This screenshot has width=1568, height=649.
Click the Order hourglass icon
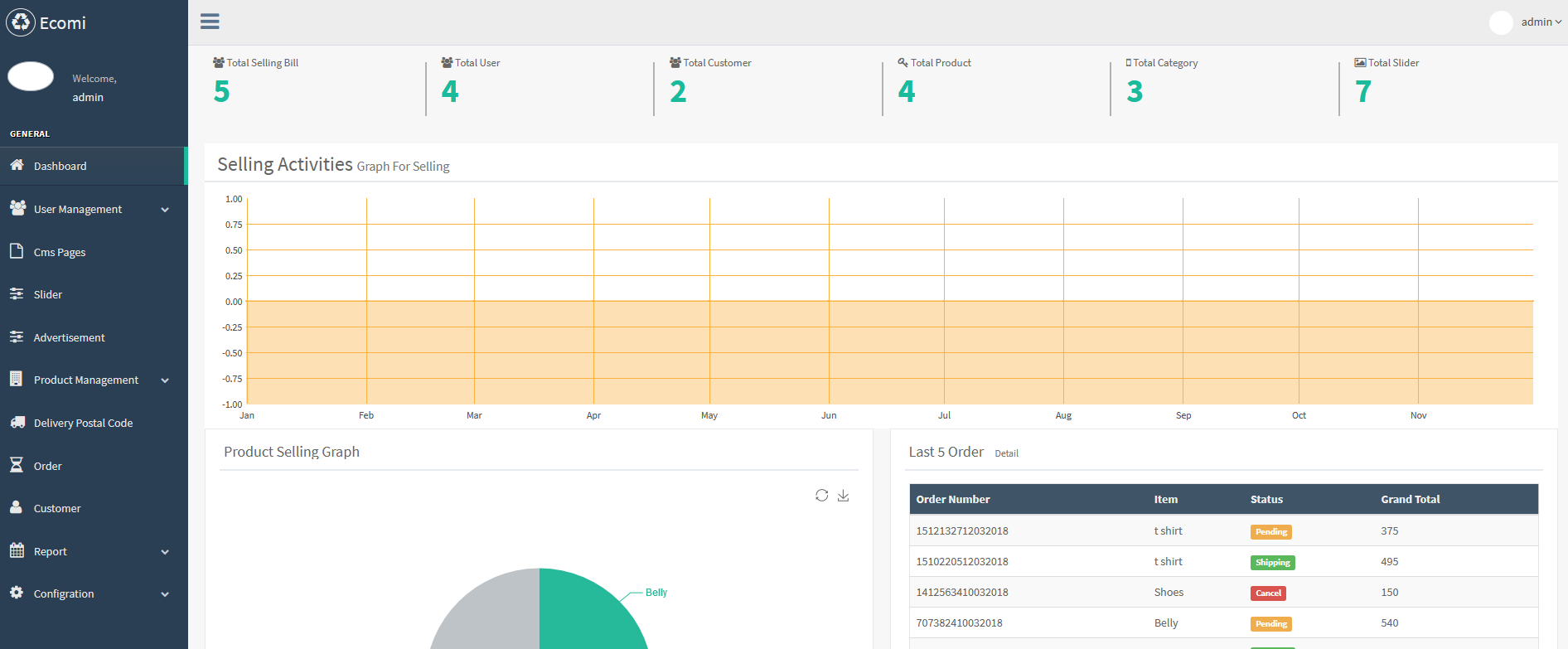point(17,465)
